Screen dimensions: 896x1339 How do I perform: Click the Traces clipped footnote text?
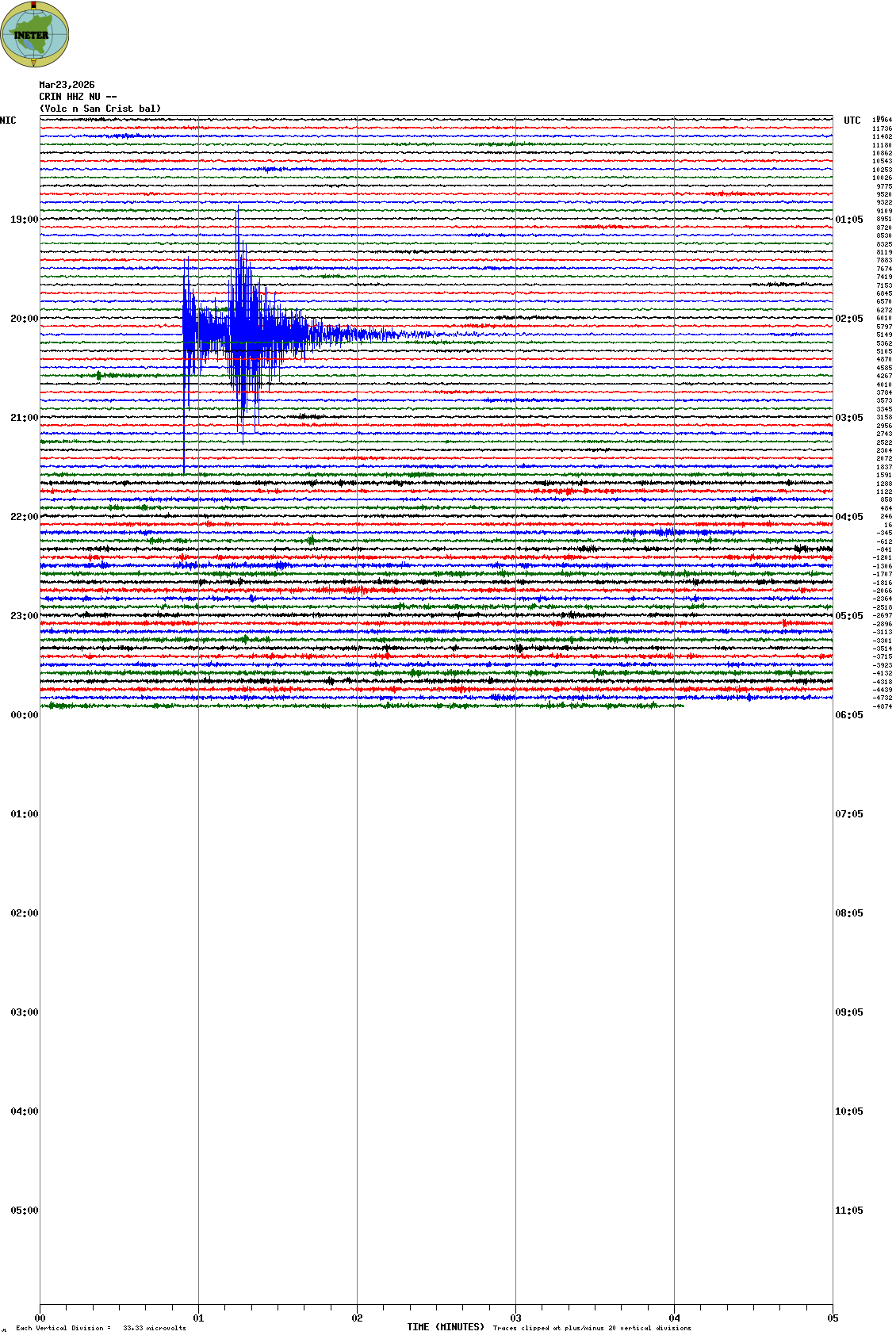tap(592, 1328)
